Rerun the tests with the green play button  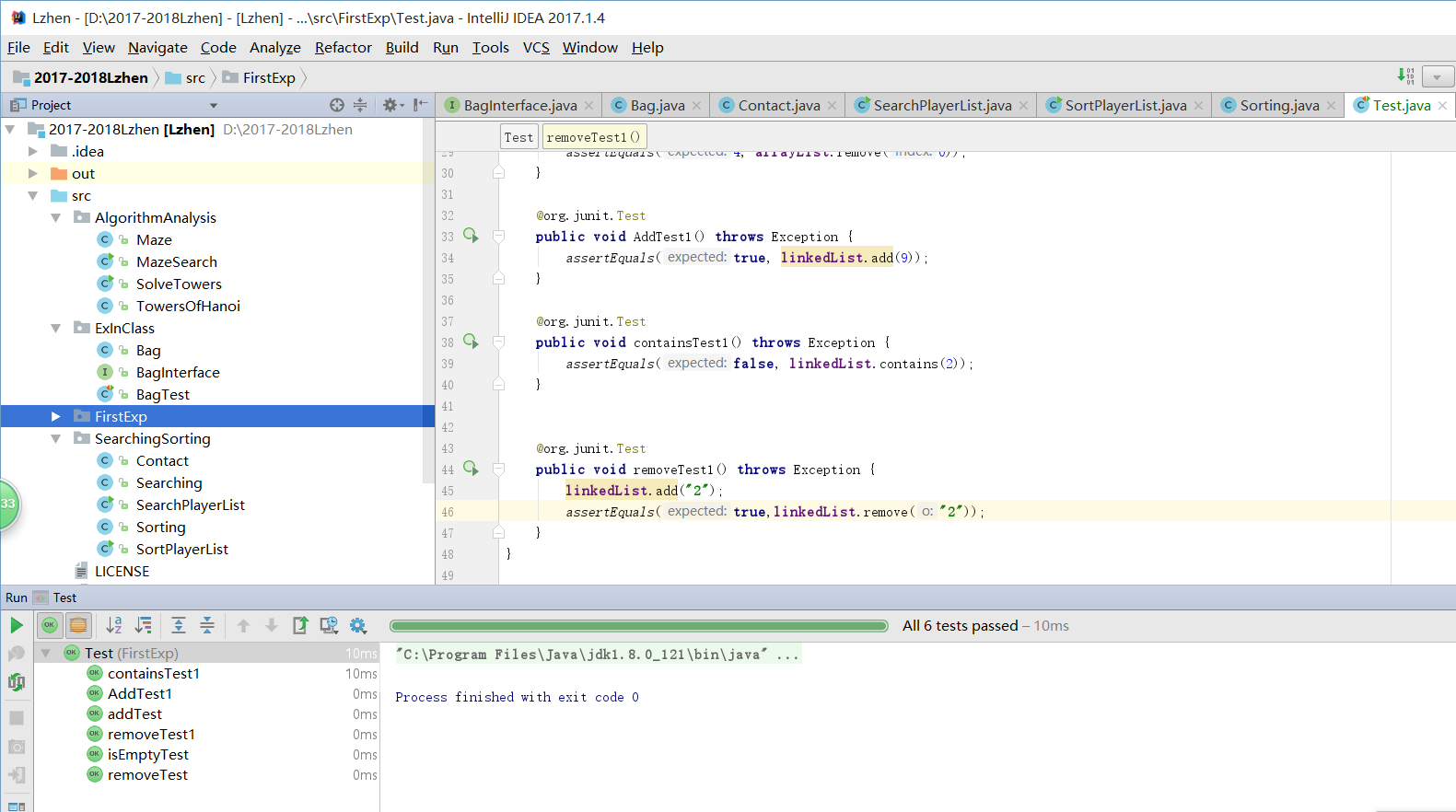tap(16, 626)
